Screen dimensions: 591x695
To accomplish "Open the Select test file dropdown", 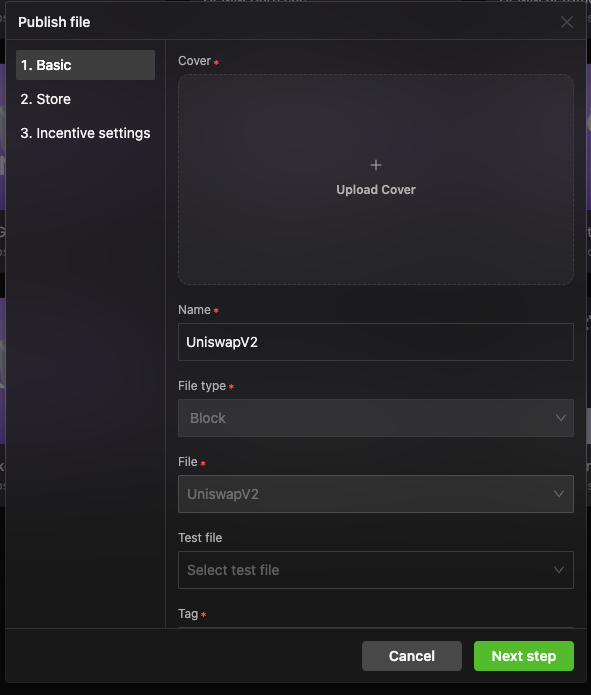I will [x=376, y=570].
